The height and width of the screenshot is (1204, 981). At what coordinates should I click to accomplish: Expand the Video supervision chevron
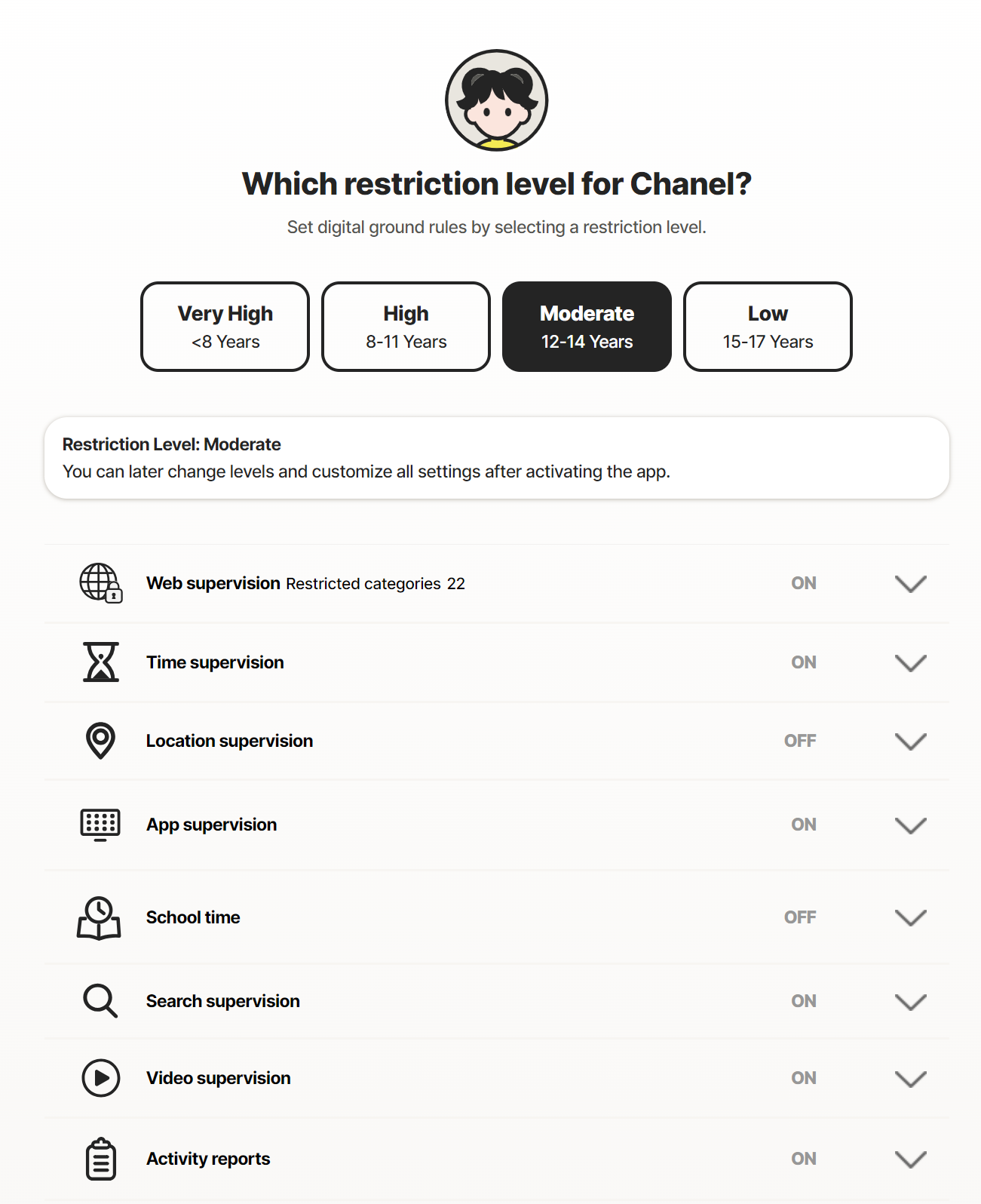(911, 1079)
